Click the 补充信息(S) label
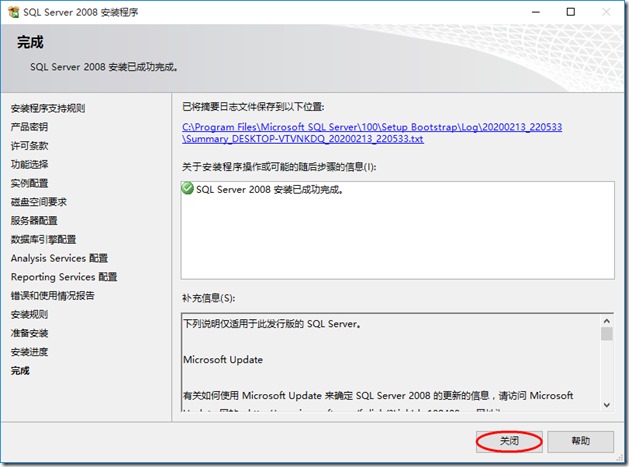 209,298
